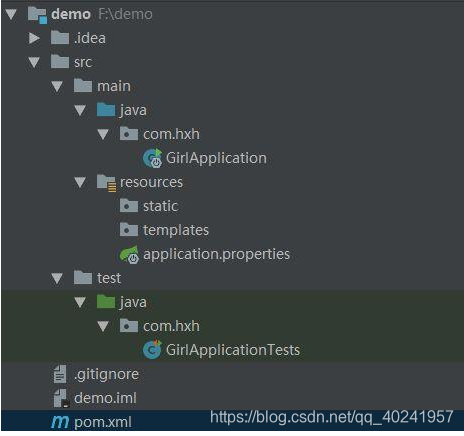
Task: Collapse the test folder arrow
Action: coord(57,278)
